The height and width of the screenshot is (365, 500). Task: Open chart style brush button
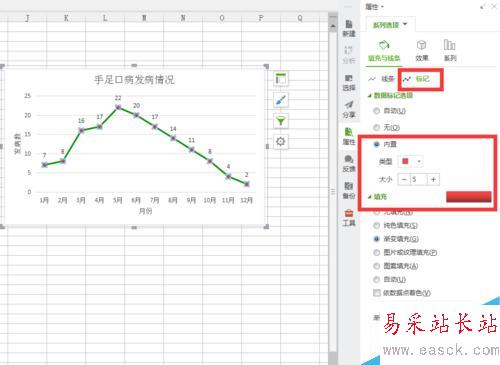(x=281, y=100)
